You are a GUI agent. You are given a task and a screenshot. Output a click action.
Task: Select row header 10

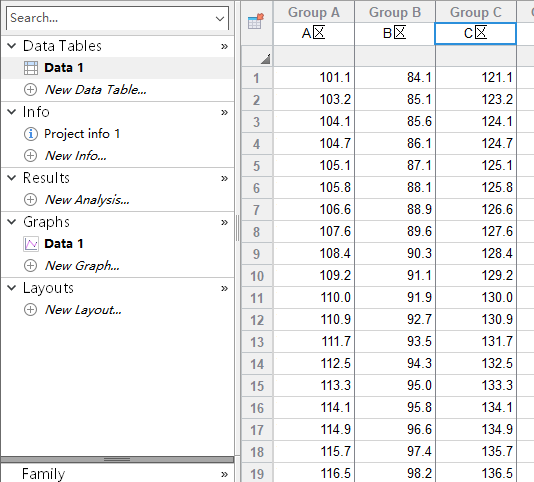coord(257,276)
